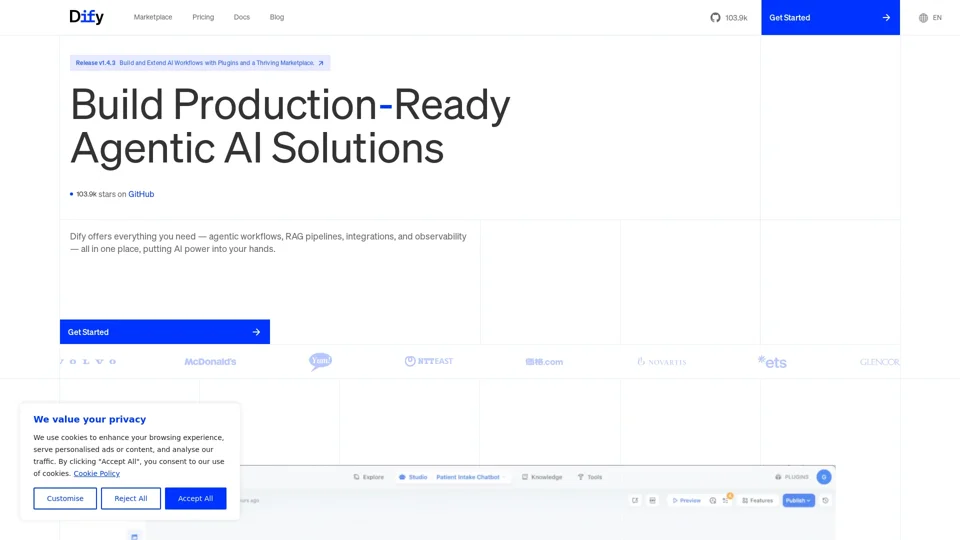
Task: Switch to the Studio tab in the preview
Action: (413, 477)
